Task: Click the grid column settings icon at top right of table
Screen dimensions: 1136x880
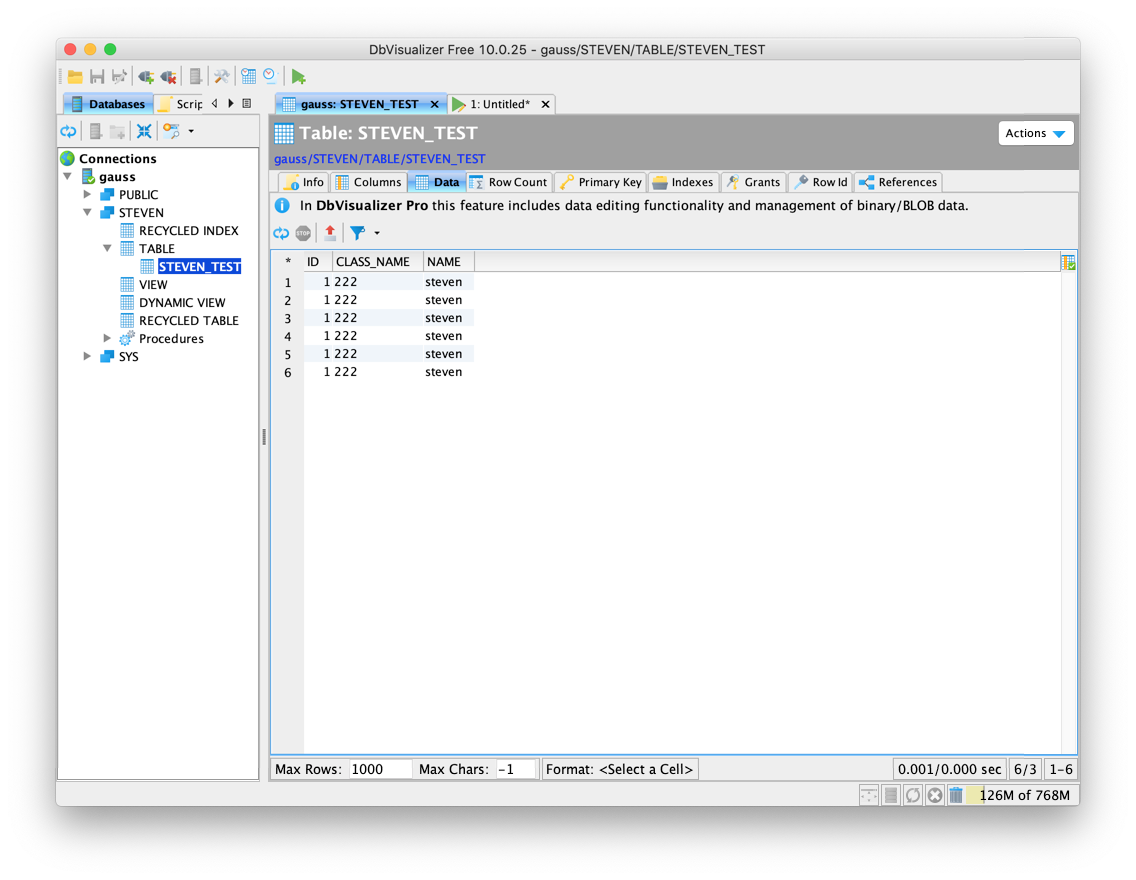Action: tap(1068, 262)
